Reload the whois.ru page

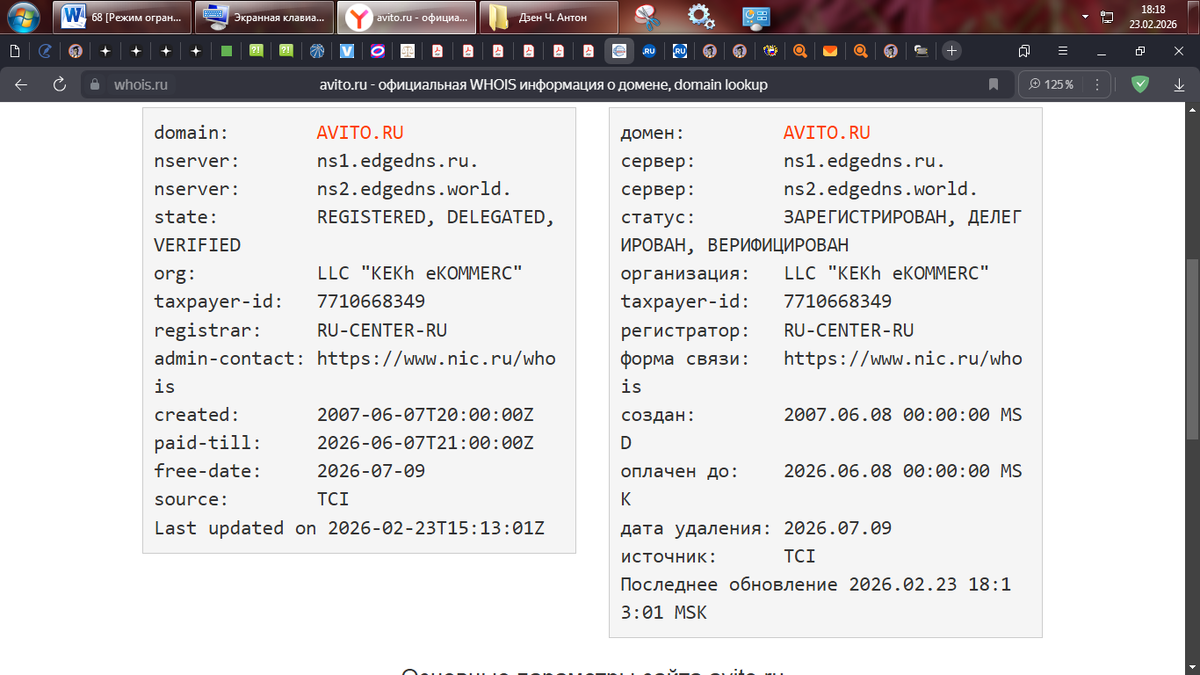tap(59, 85)
